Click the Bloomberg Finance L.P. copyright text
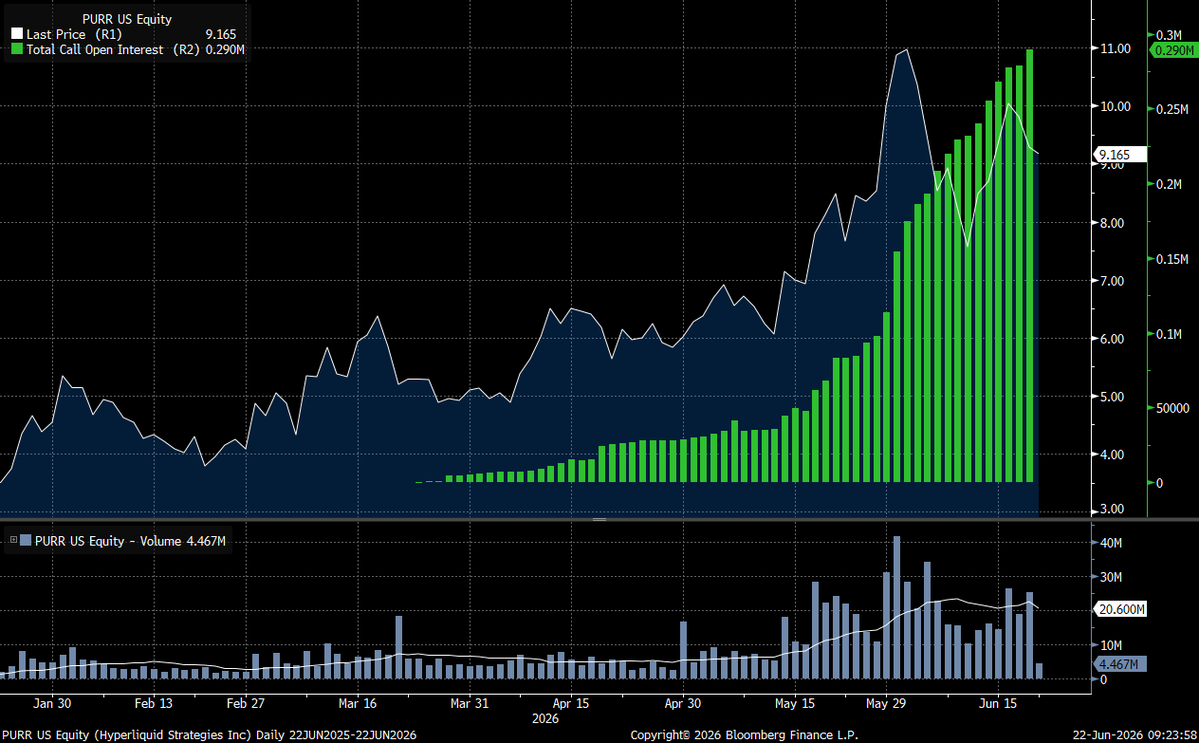1199x743 pixels. click(744, 735)
